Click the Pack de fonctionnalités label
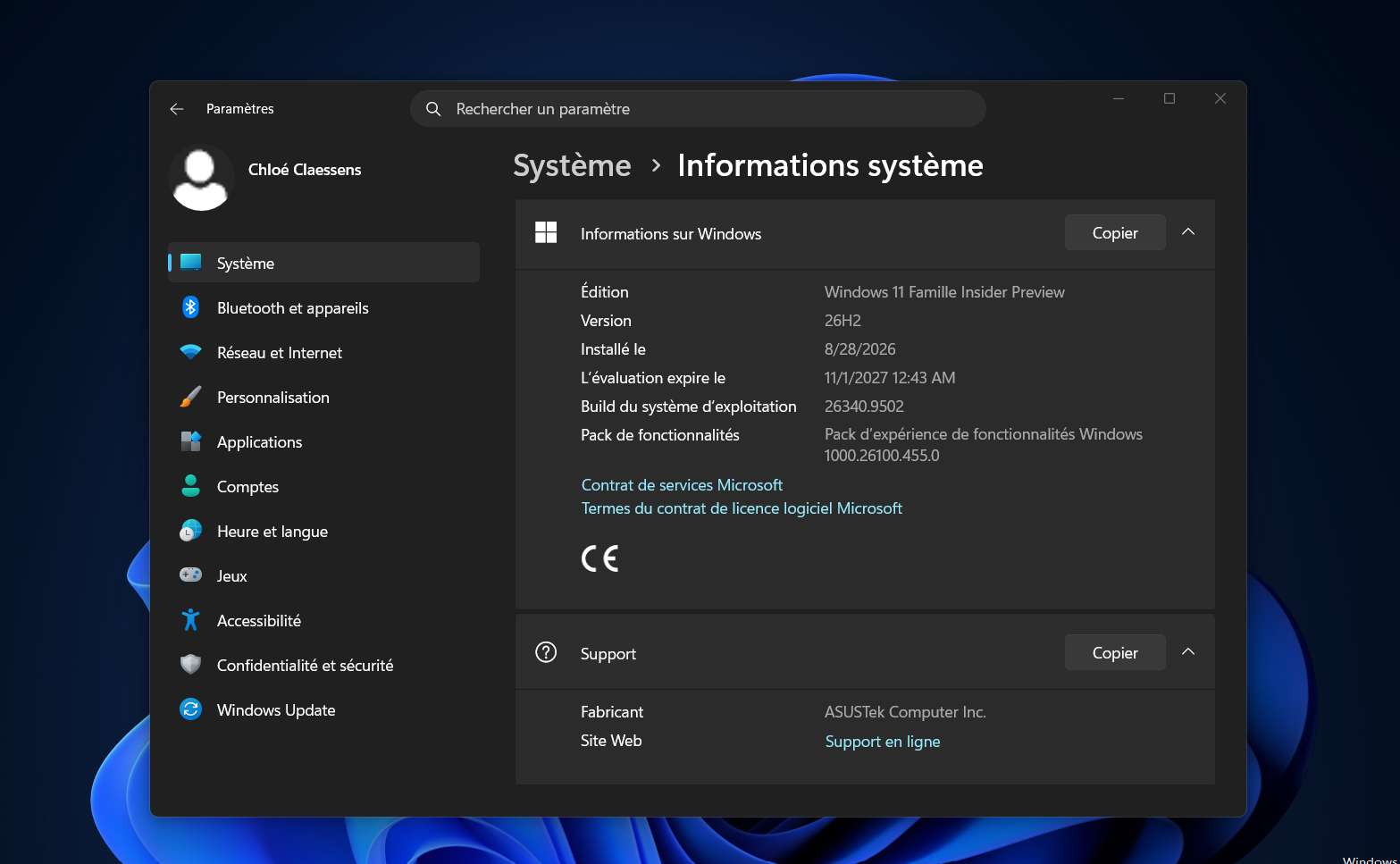The height and width of the screenshot is (864, 1400). pyautogui.click(x=660, y=435)
